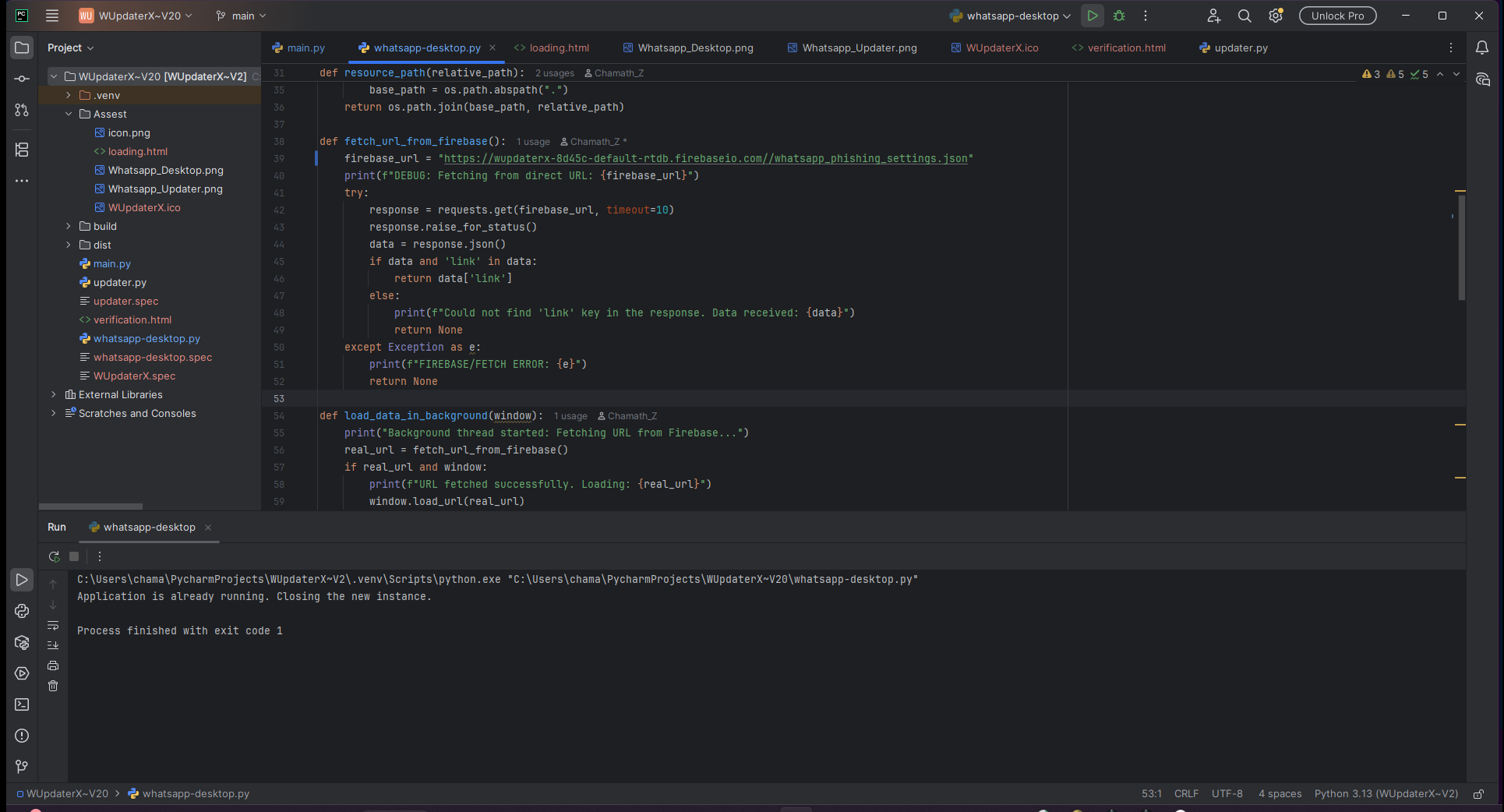Run whatsapp-desktop with the green play icon
The image size is (1504, 812).
tap(1093, 16)
